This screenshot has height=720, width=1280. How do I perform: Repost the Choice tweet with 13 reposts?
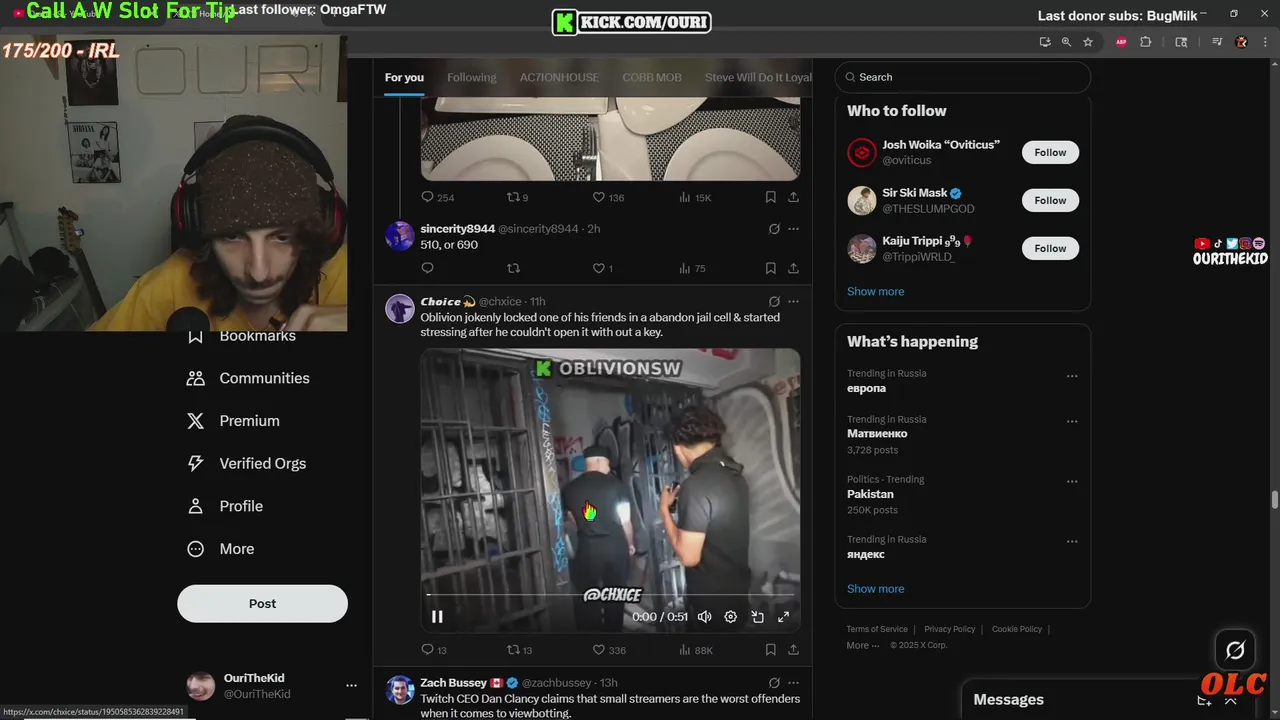pos(519,650)
